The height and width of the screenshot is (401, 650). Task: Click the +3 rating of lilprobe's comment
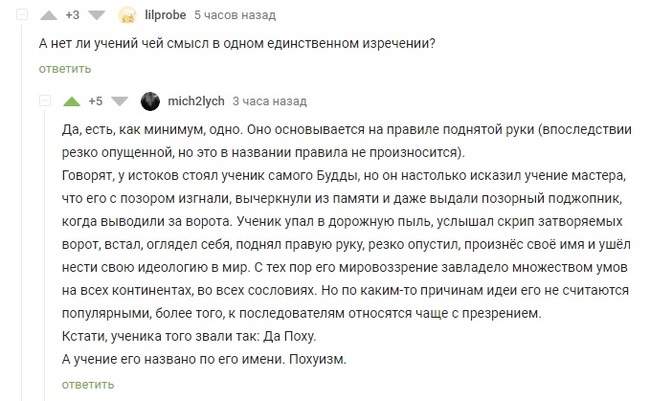[x=72, y=16]
